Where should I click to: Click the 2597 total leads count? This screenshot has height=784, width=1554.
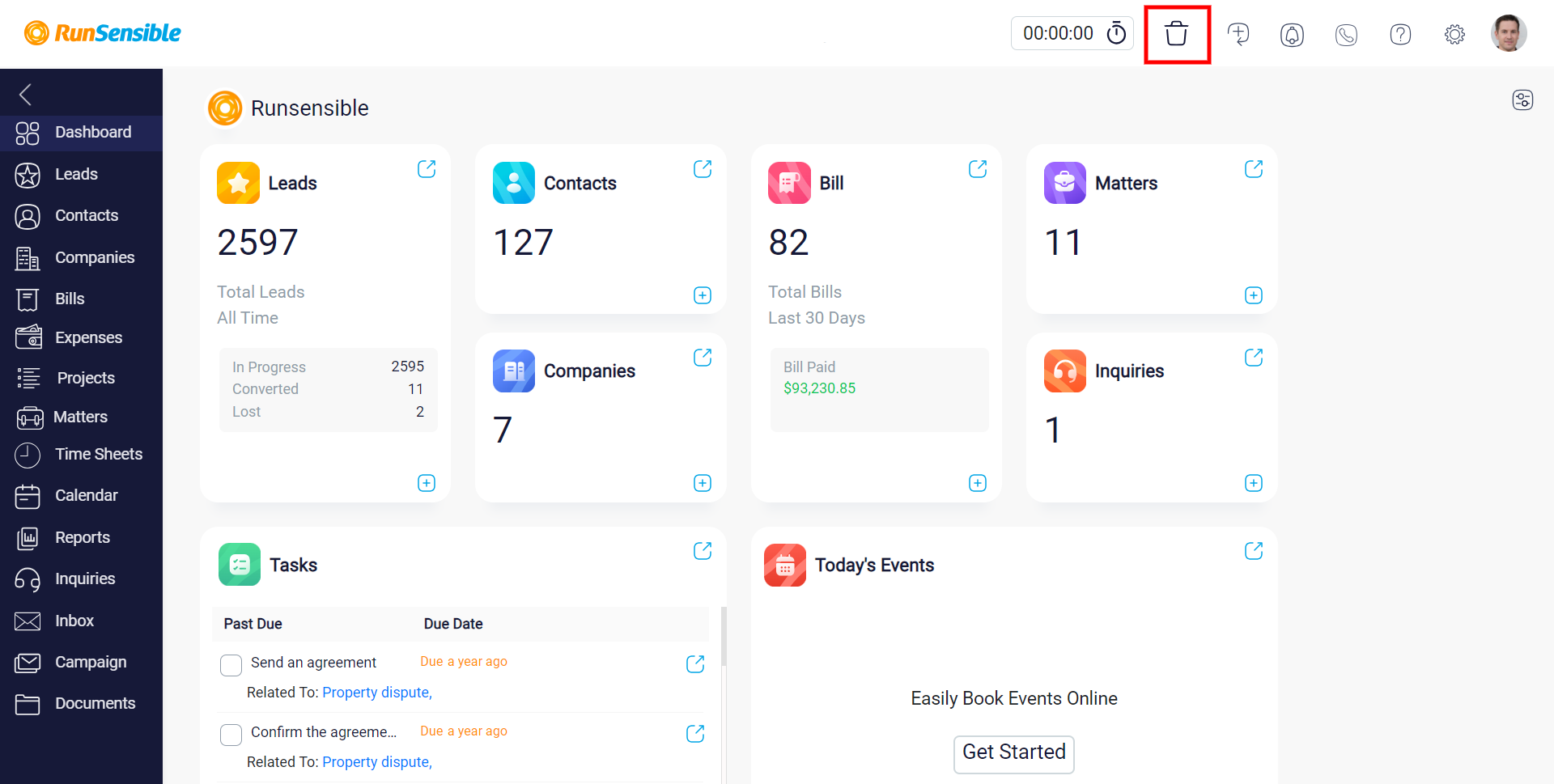click(258, 242)
